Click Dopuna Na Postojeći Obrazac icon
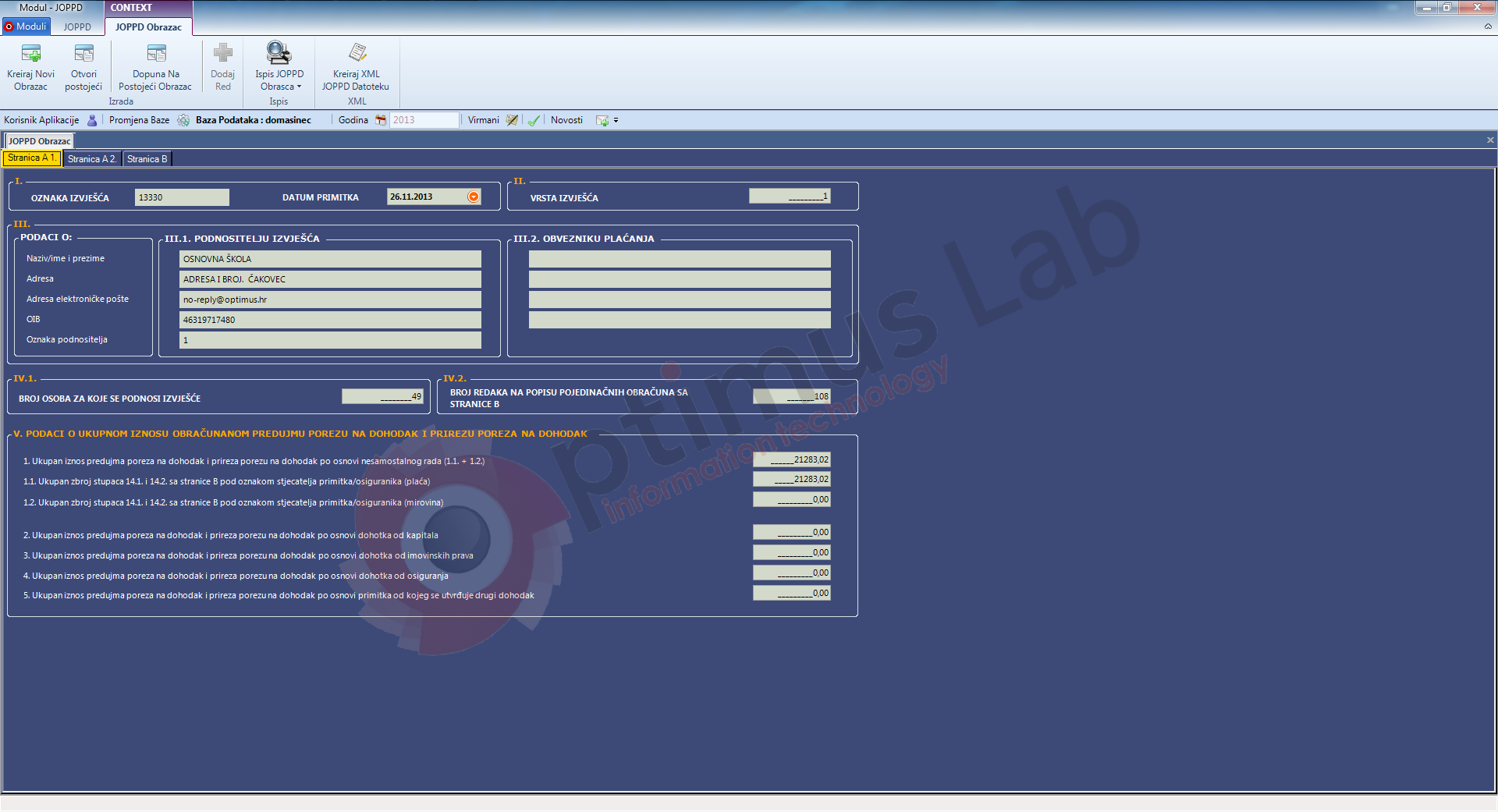Viewport: 1498px width, 812px height. point(156,54)
